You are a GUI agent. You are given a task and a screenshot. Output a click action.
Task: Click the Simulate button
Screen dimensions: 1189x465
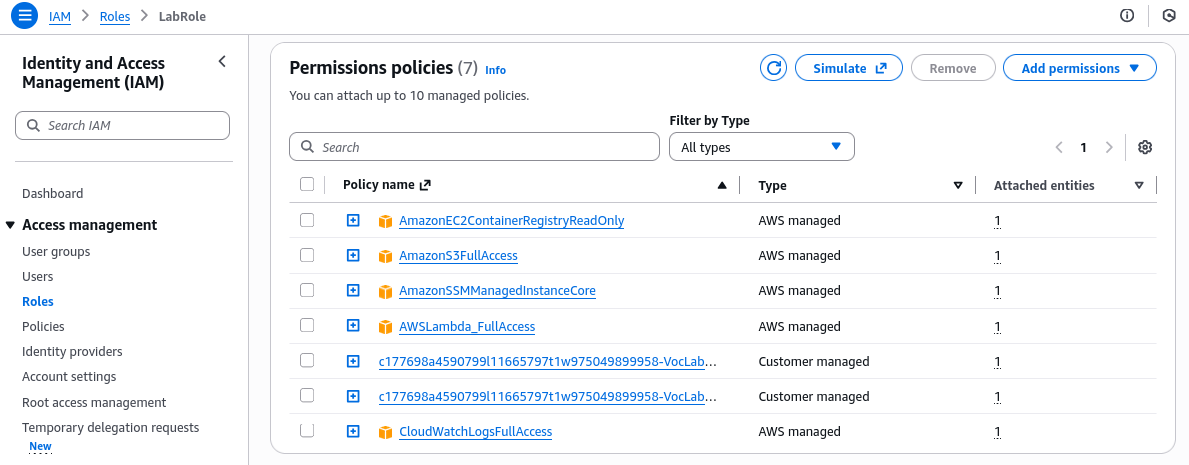pos(849,68)
